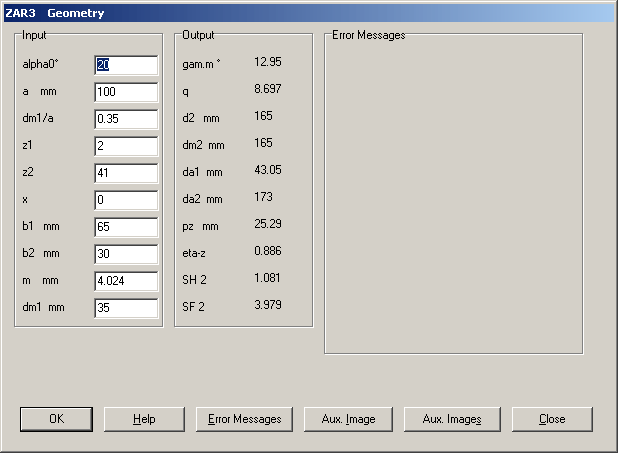Screen dimensions: 618x453
Task: Open Help for the Geometry dialog
Action: click(144, 419)
